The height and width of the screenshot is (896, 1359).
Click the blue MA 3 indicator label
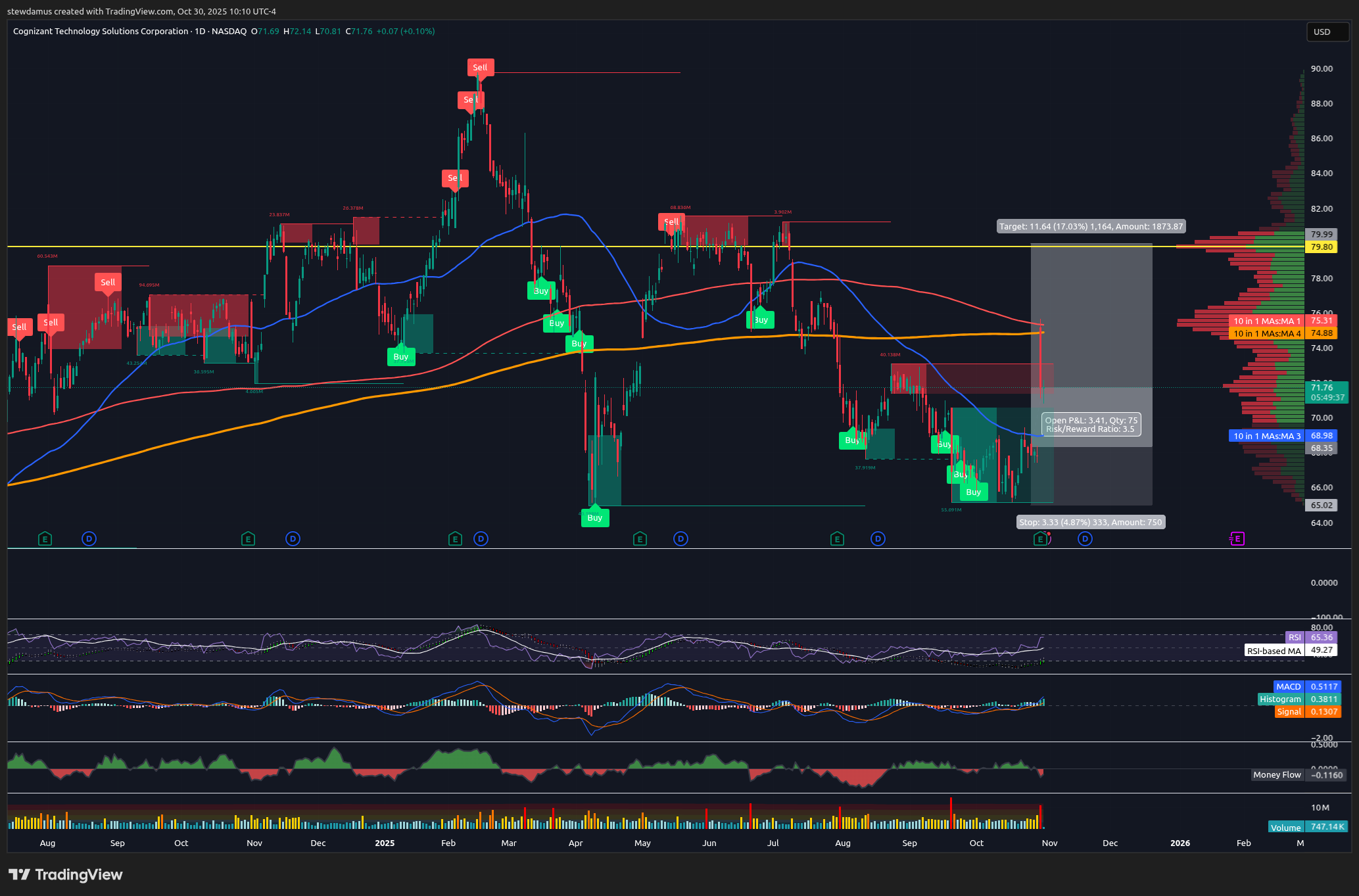pyautogui.click(x=1266, y=436)
